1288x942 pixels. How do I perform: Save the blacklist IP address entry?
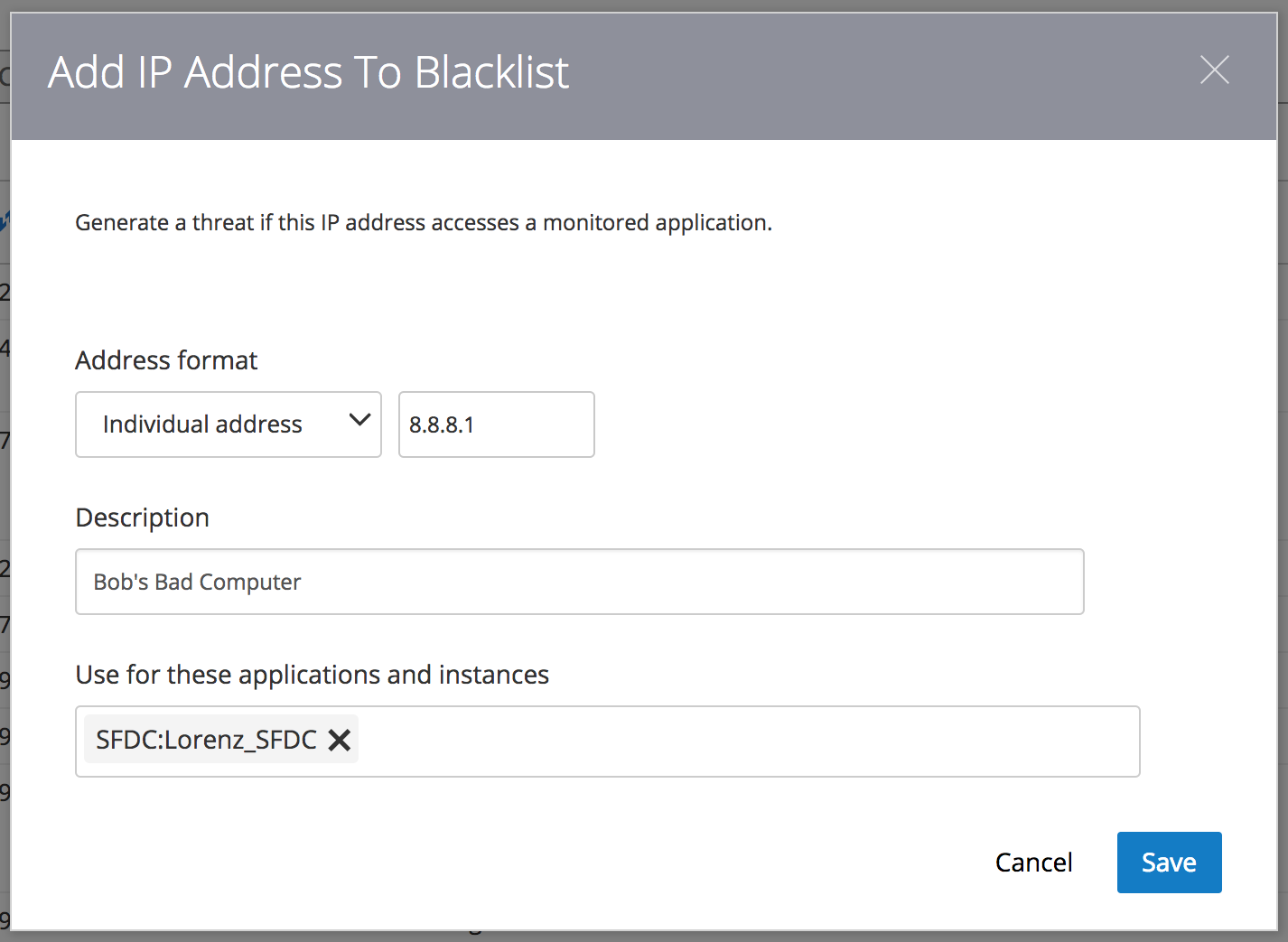click(x=1170, y=863)
